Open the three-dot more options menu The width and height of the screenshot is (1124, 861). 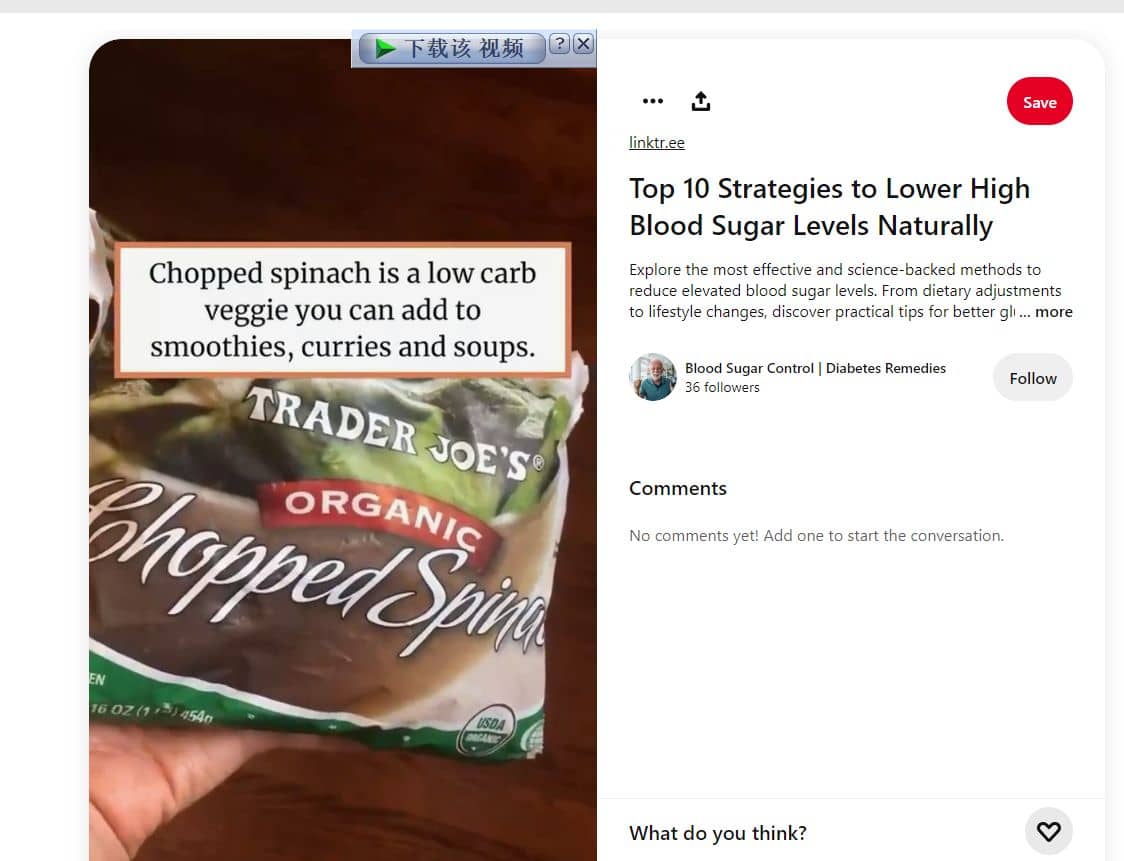[652, 101]
